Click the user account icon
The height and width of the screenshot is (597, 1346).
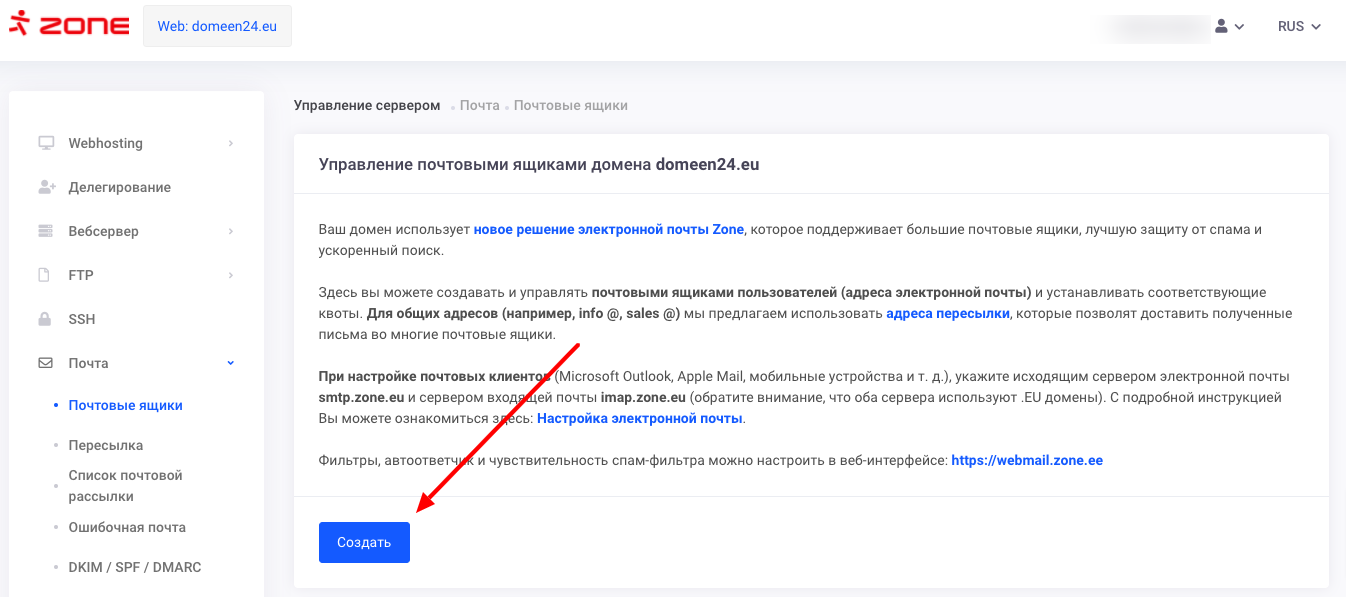[1221, 26]
